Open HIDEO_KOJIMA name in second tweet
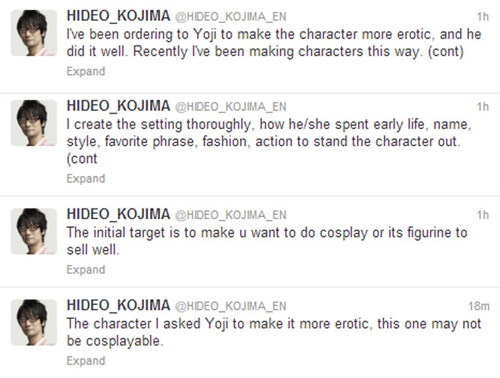Viewport: 500px width, 378px height. point(118,106)
